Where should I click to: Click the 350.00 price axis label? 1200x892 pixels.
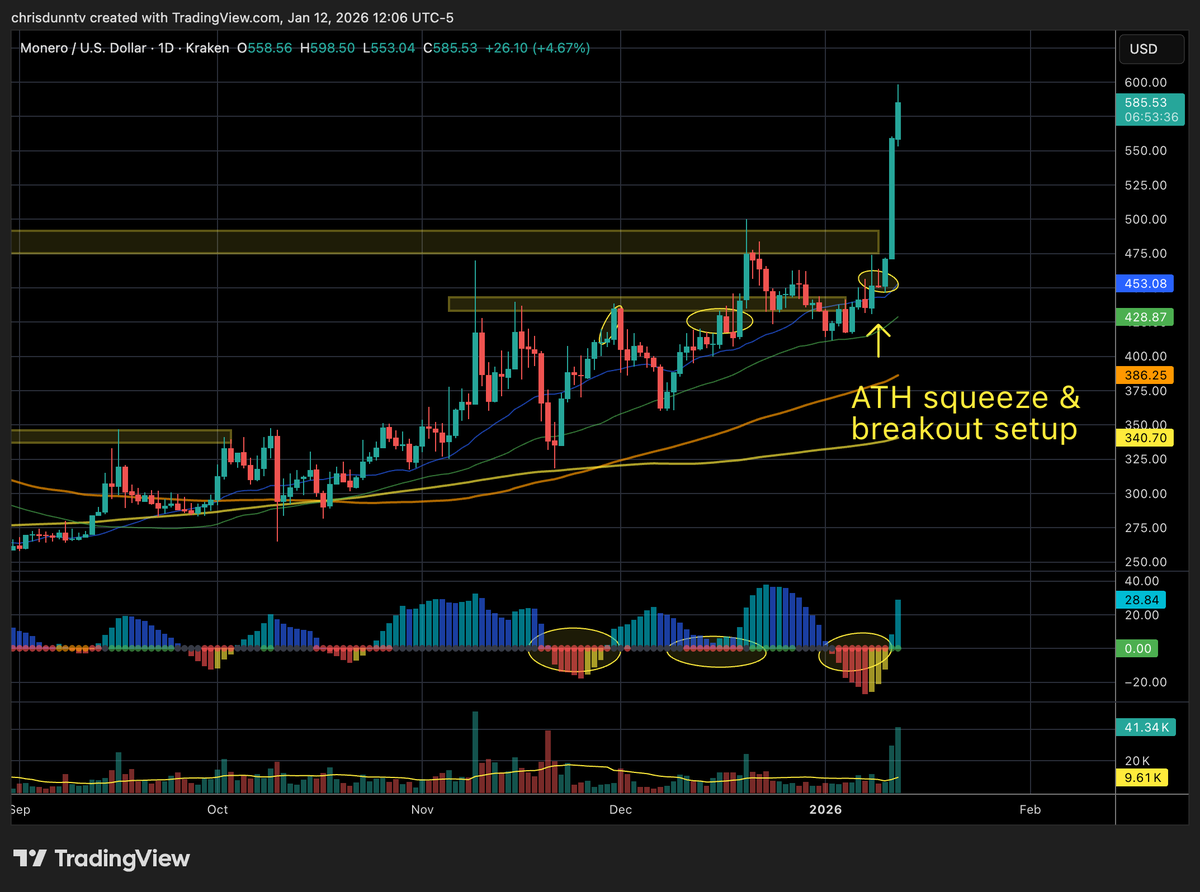(1144, 425)
